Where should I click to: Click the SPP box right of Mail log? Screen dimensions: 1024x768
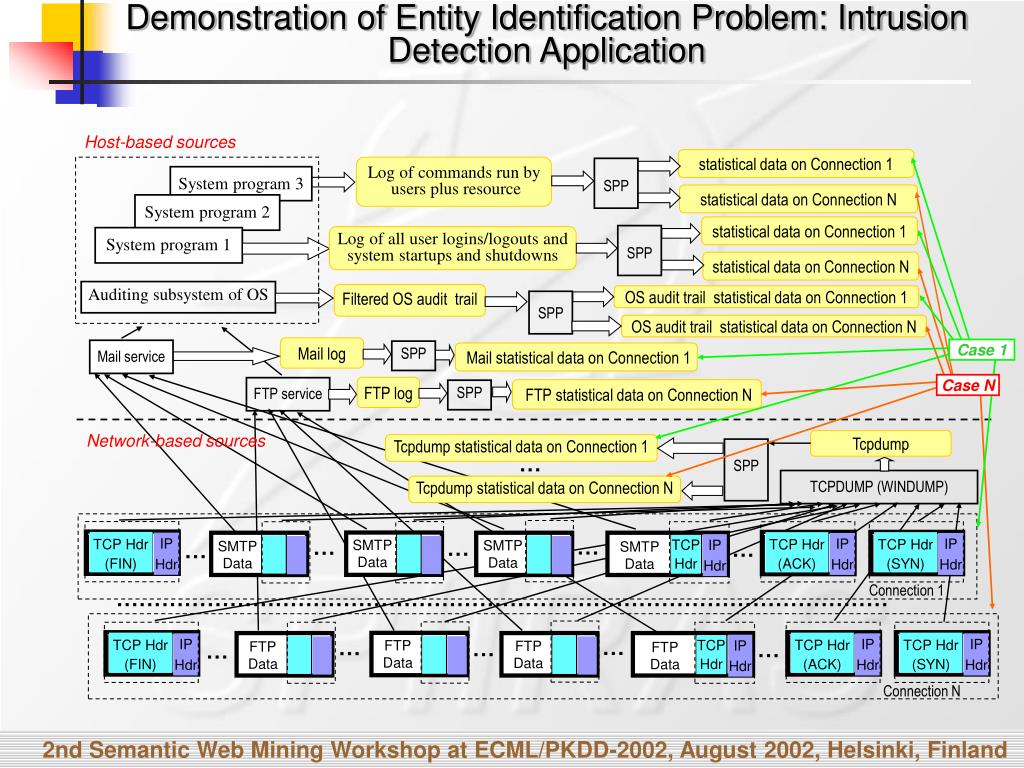tap(413, 355)
